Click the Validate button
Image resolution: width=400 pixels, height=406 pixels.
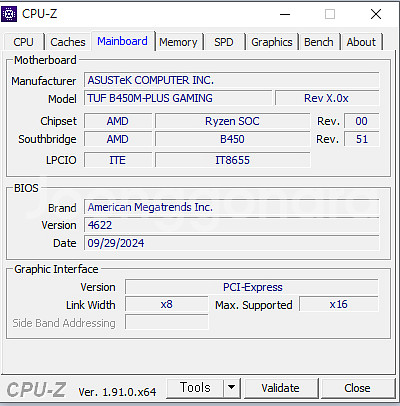click(280, 388)
